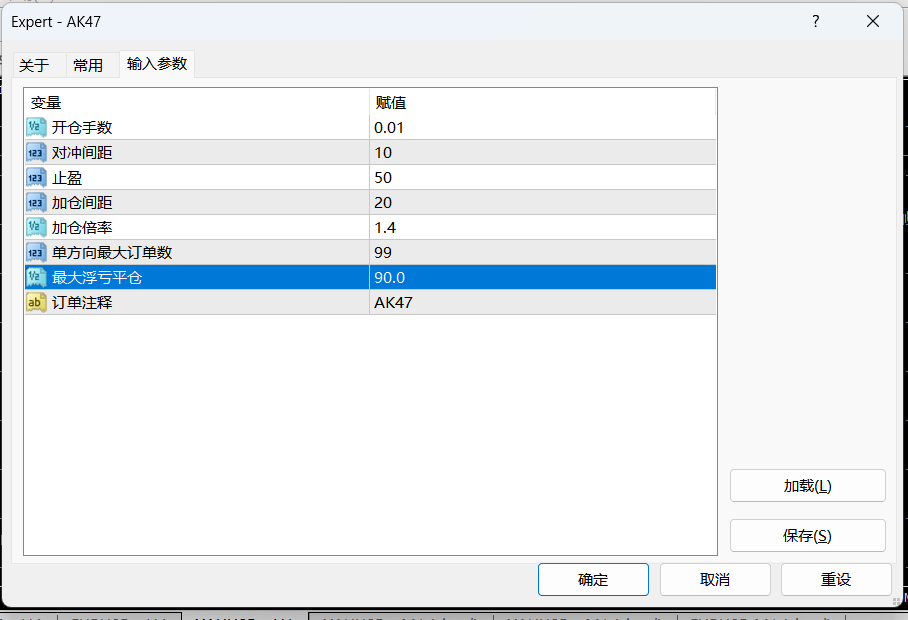Viewport: 908px width, 620px height.
Task: Reset parameters with 重设 button
Action: tap(836, 579)
